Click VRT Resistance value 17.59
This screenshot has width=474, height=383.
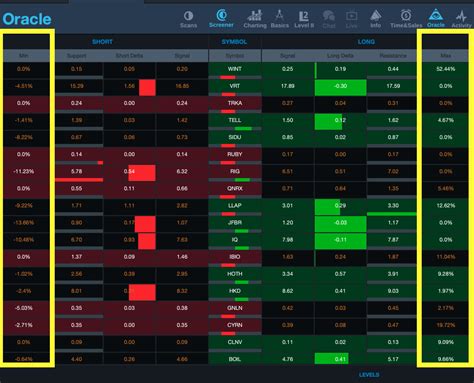pyautogui.click(x=393, y=86)
